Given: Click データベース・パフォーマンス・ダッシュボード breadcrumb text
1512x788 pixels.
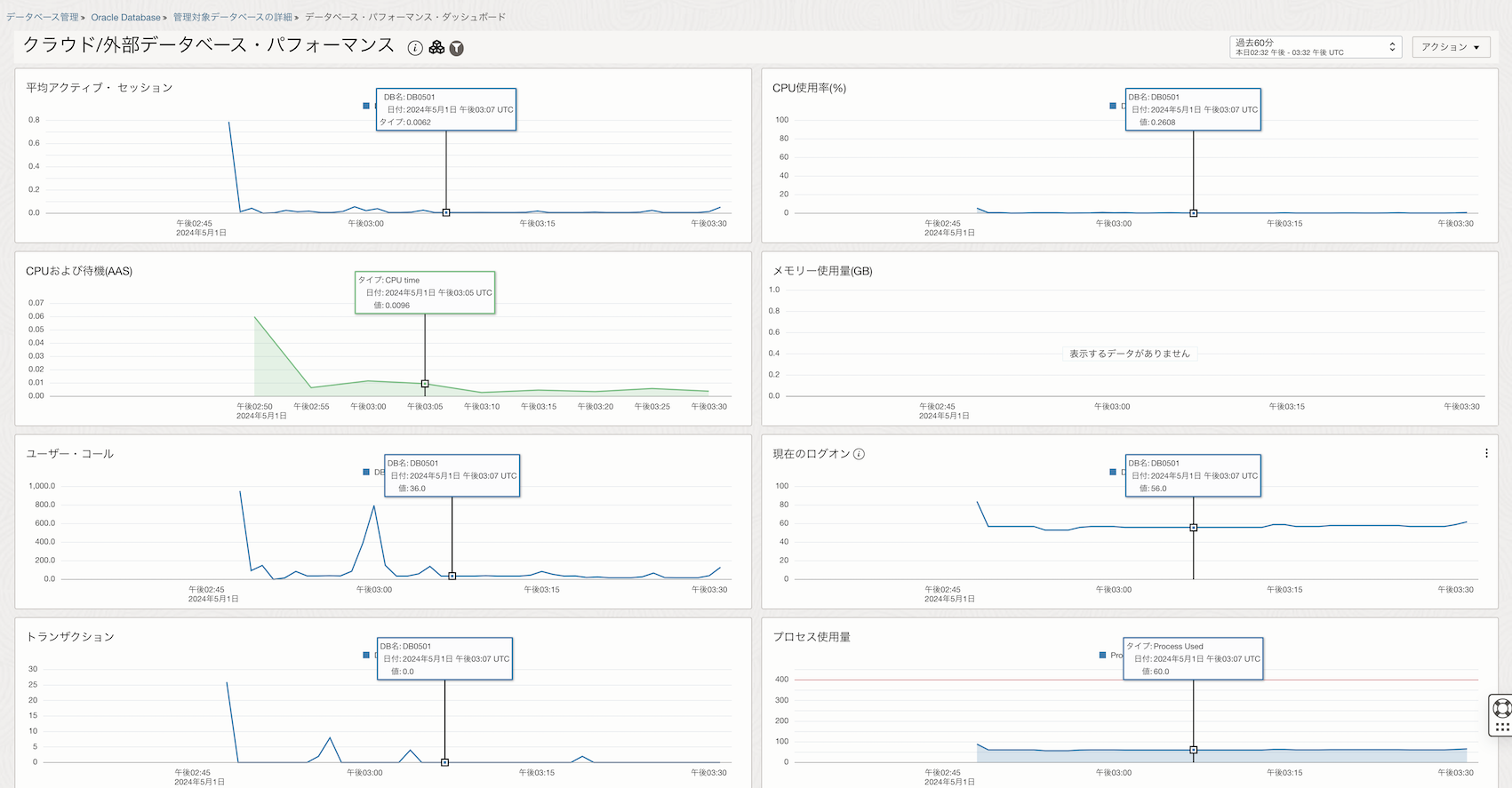Looking at the screenshot, I should [405, 17].
